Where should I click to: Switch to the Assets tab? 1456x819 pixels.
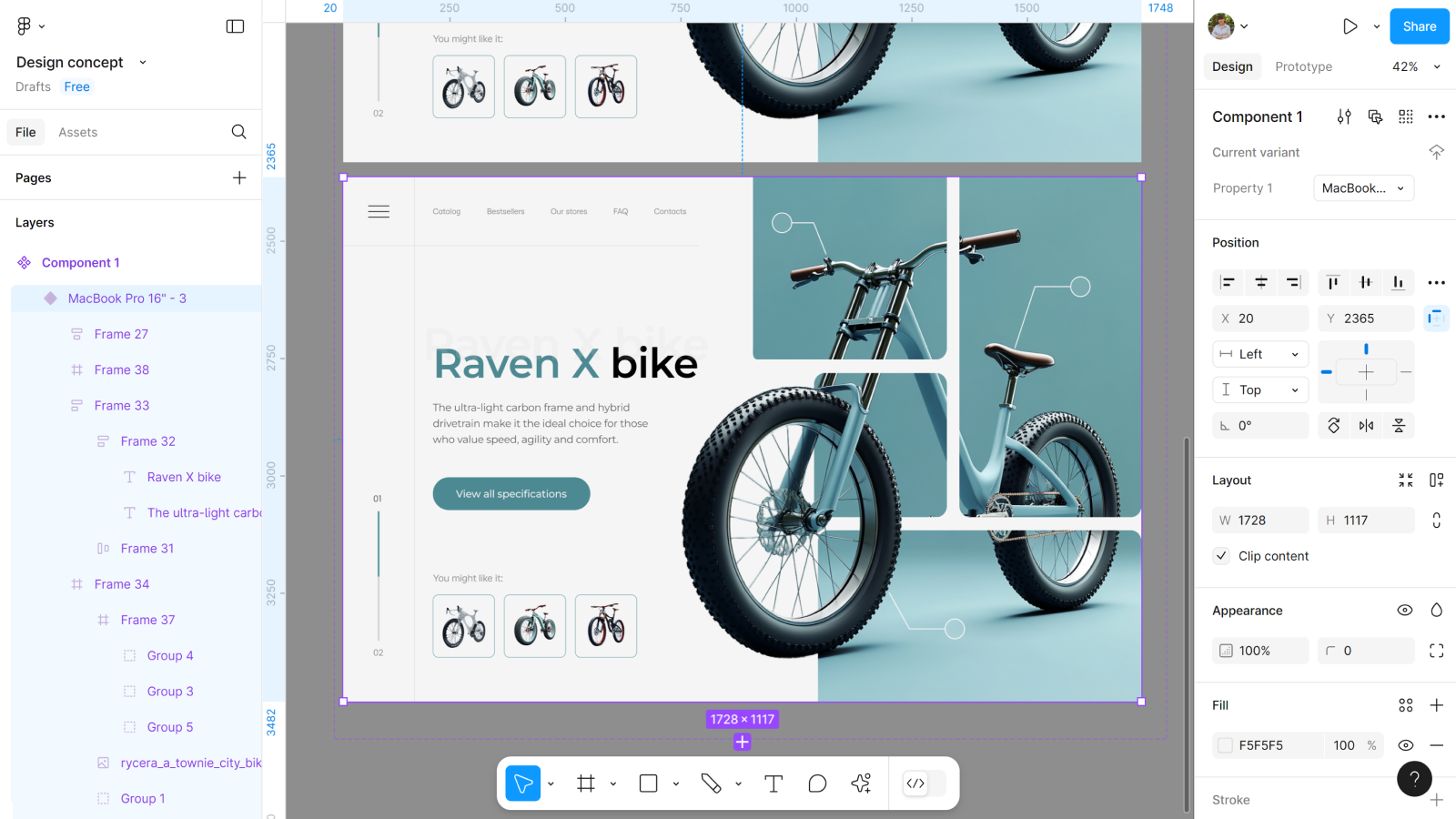click(77, 132)
